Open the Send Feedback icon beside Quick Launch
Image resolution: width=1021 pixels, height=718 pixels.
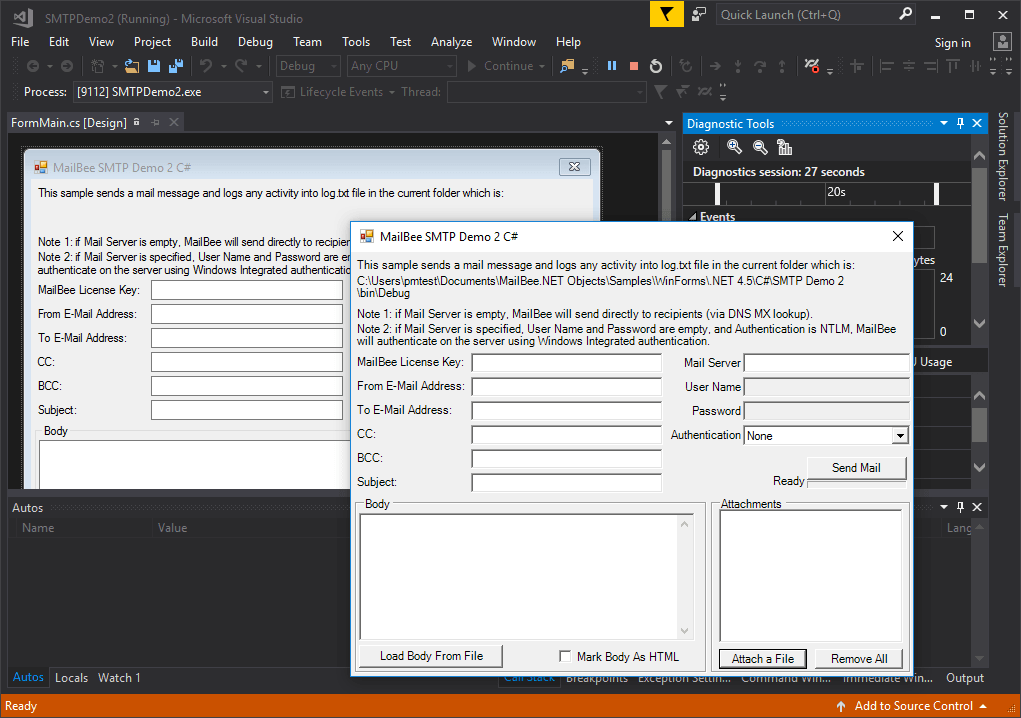[x=699, y=14]
